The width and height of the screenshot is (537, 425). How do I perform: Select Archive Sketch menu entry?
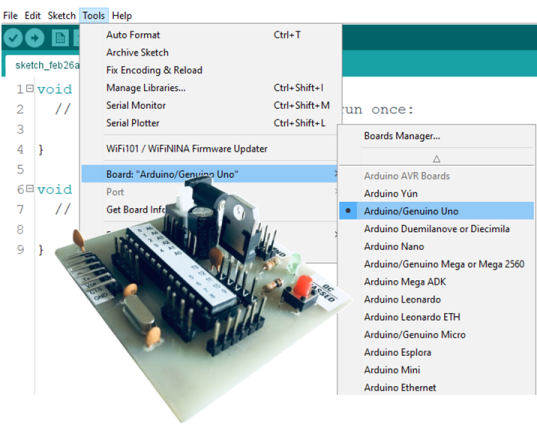[211, 52]
